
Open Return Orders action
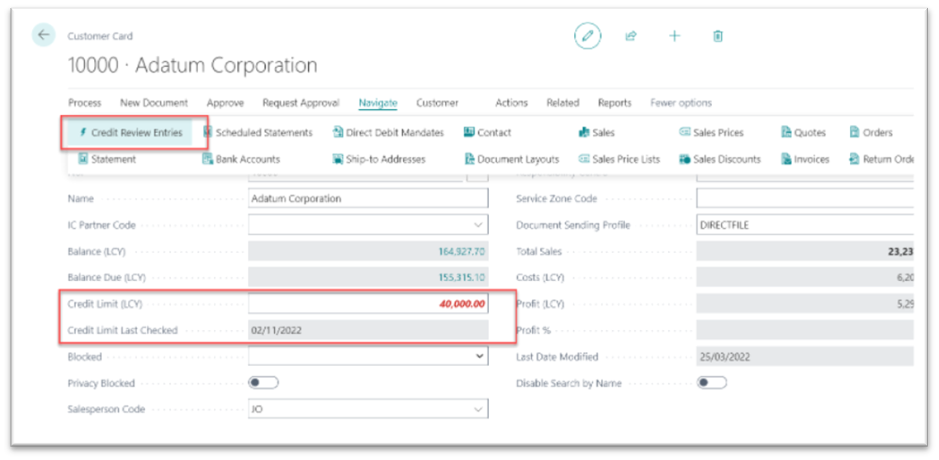click(x=882, y=159)
